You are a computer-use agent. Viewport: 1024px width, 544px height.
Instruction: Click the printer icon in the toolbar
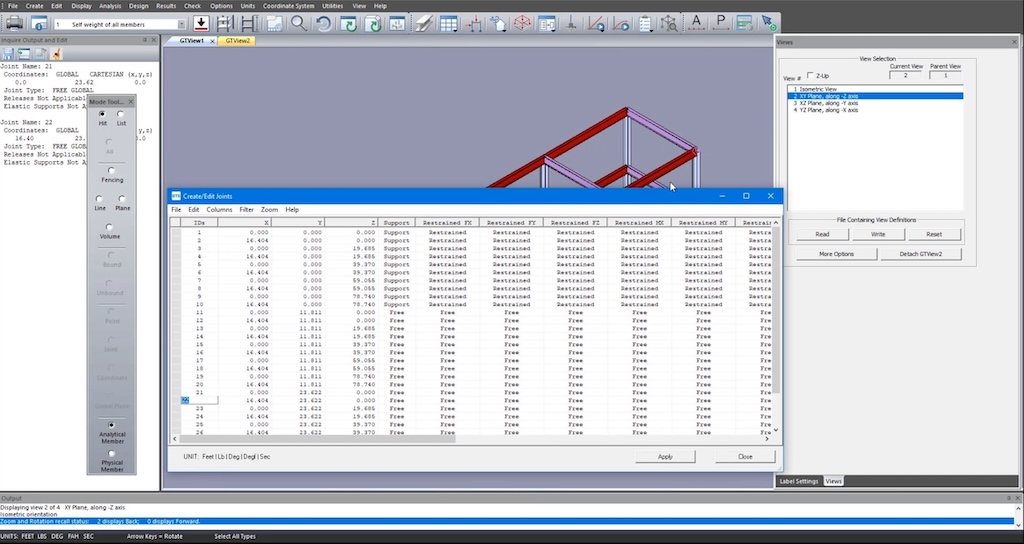point(14,23)
